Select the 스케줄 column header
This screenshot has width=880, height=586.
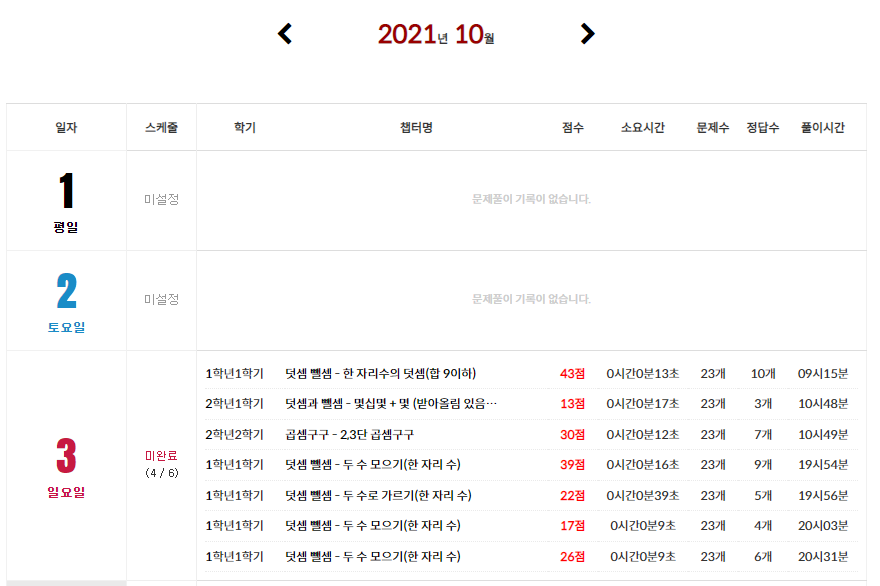pos(162,127)
